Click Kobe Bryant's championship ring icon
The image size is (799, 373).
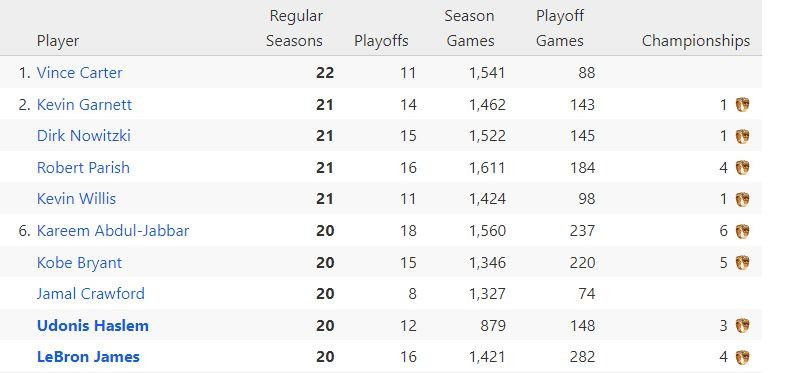pyautogui.click(x=742, y=262)
